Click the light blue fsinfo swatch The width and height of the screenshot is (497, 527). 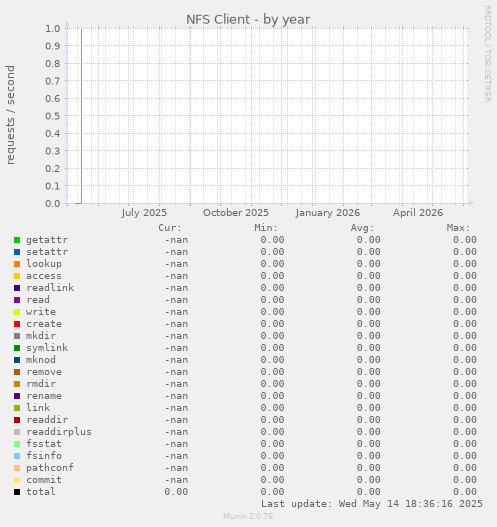[17, 456]
